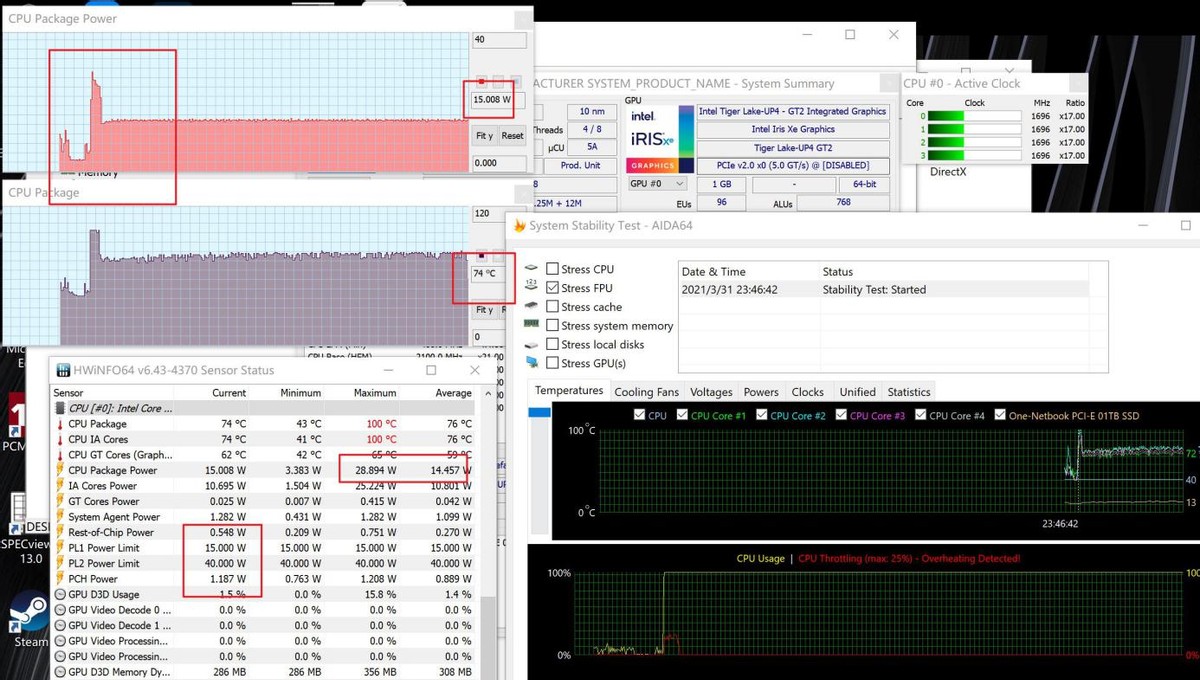Uncheck the Stress FPU checkbox
1200x680 pixels.
(552, 288)
